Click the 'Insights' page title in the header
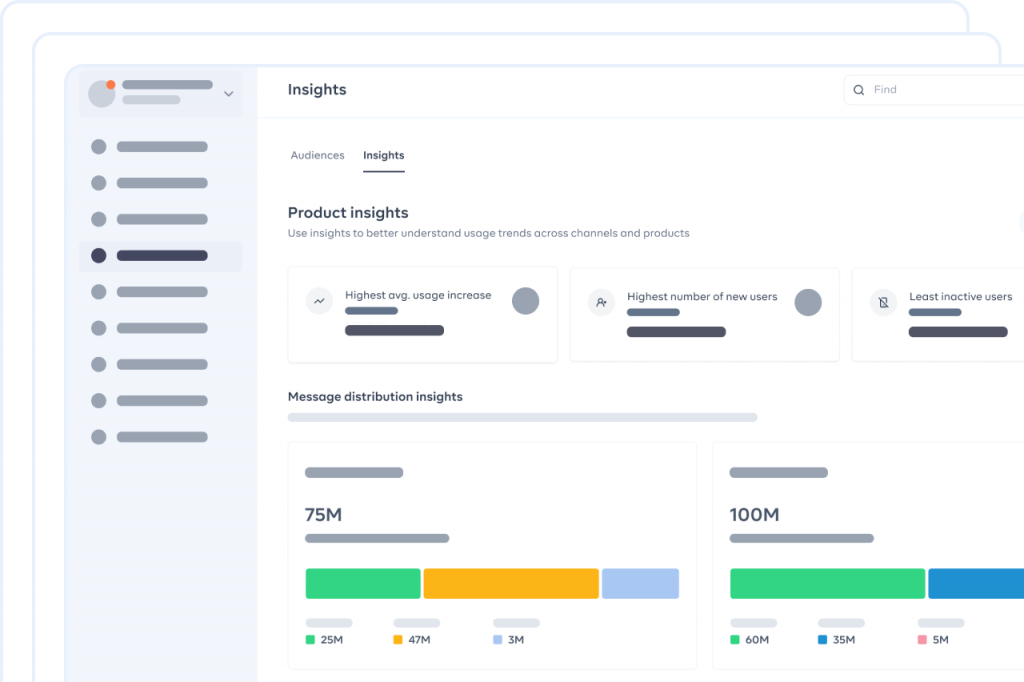Viewport: 1024px width, 682px height. point(317,89)
